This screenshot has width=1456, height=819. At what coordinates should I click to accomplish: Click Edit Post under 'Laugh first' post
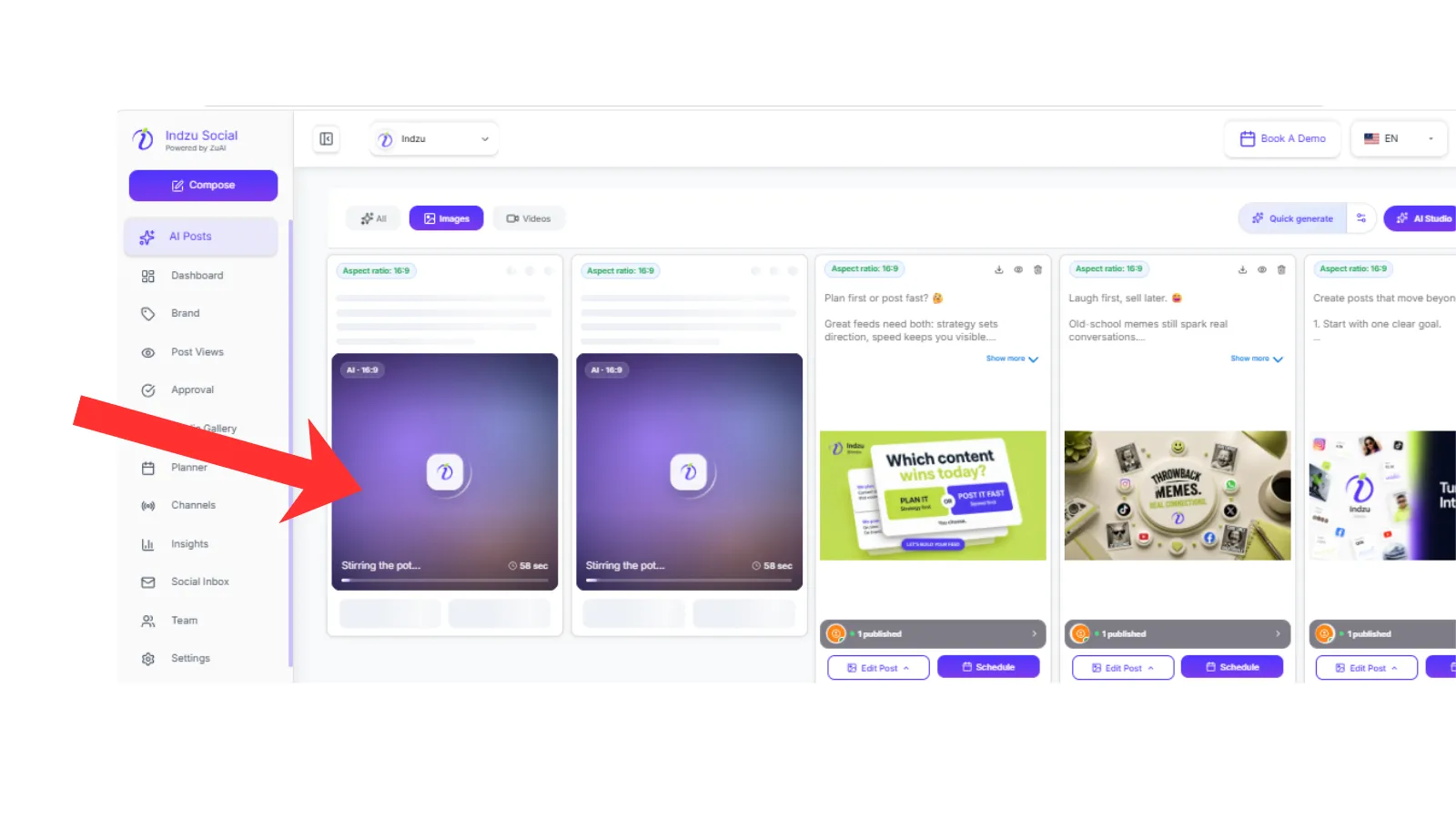click(x=1123, y=668)
